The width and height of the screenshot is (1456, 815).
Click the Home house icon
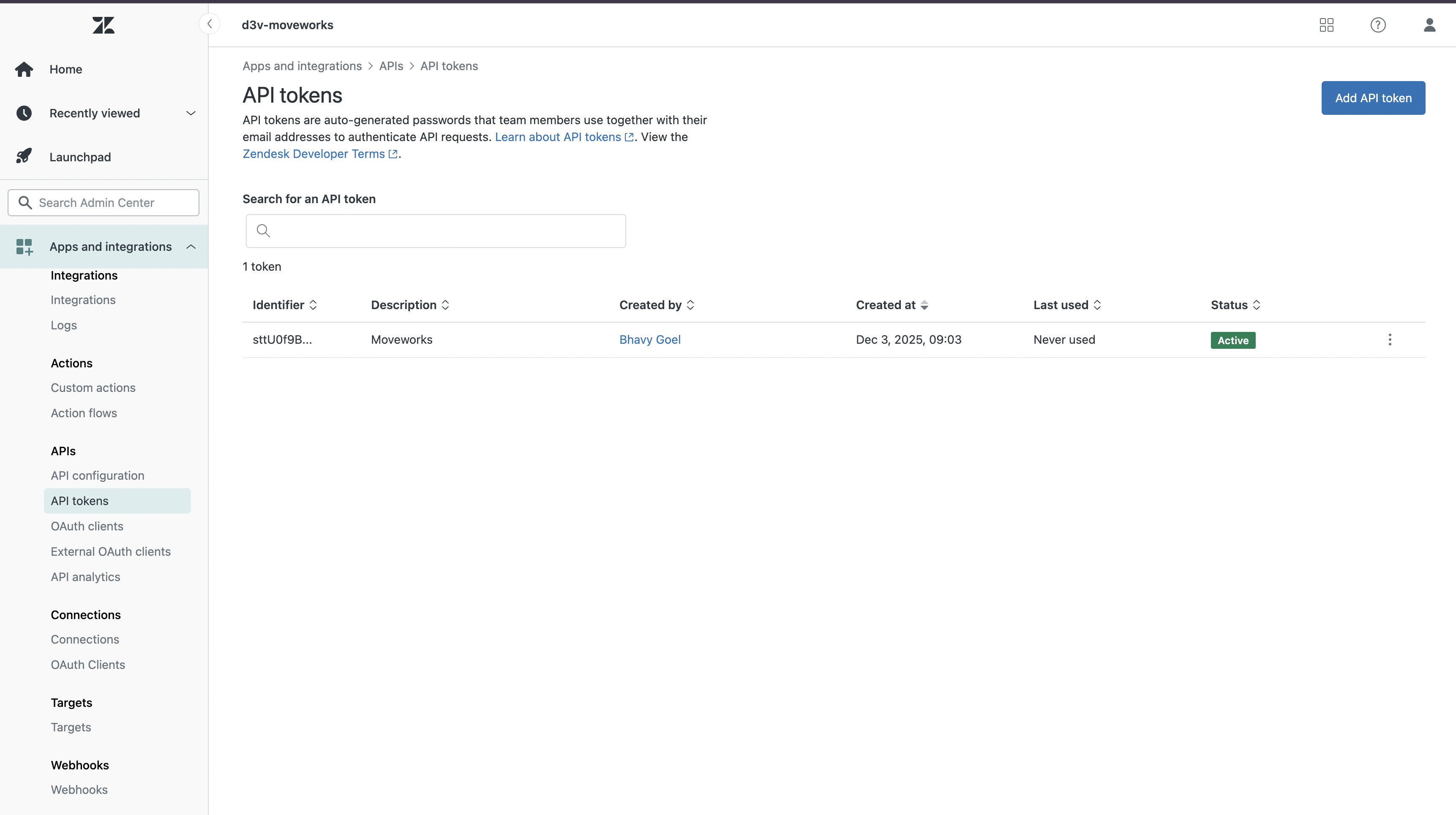[x=24, y=69]
